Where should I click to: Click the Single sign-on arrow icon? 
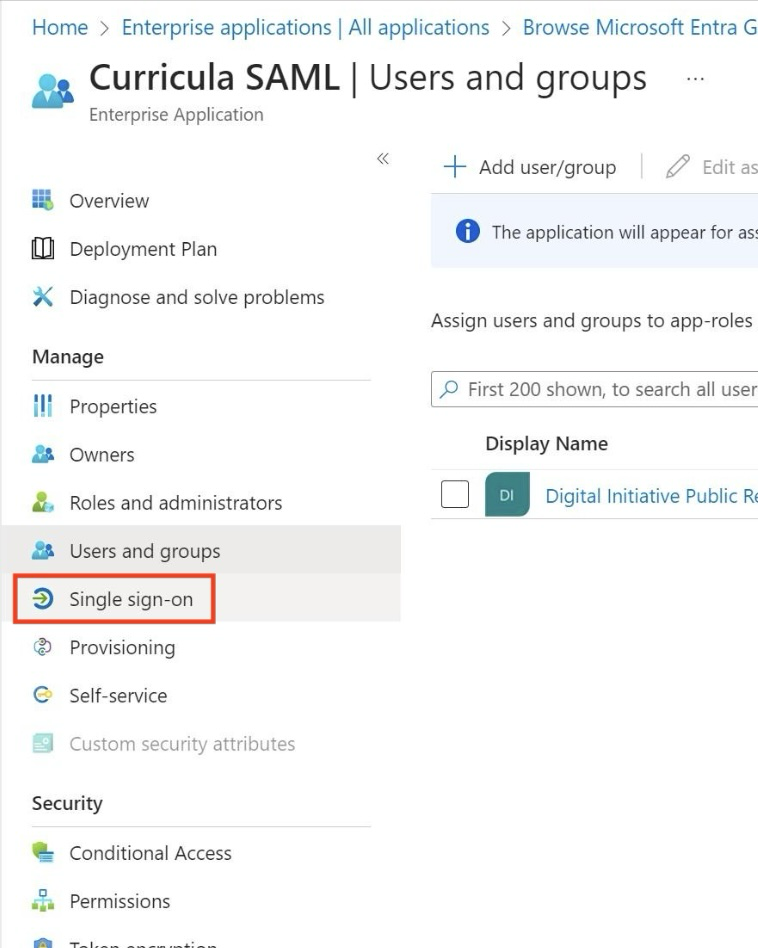point(42,599)
